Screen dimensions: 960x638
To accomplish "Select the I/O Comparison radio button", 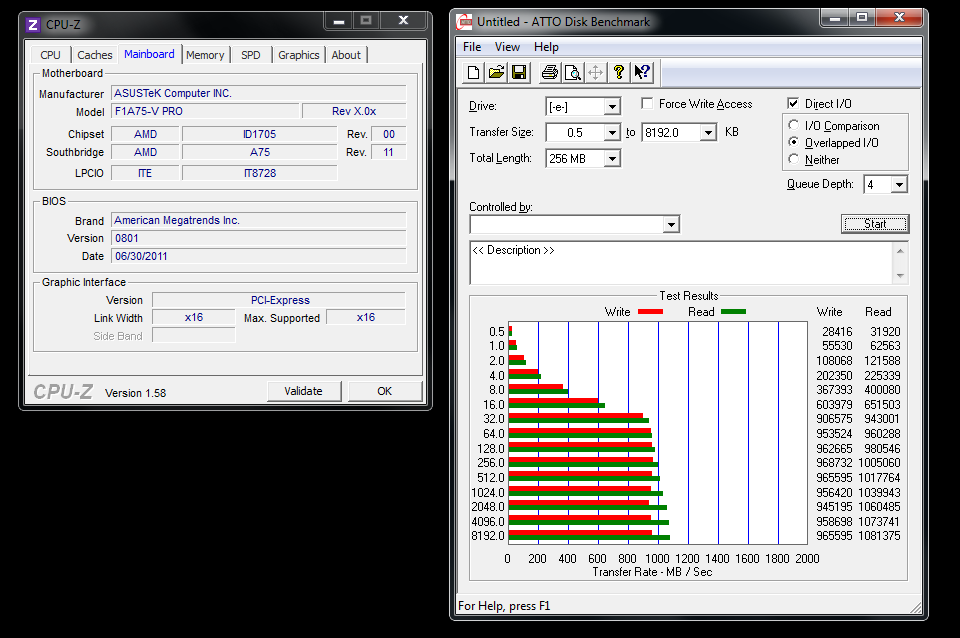I will coord(793,125).
